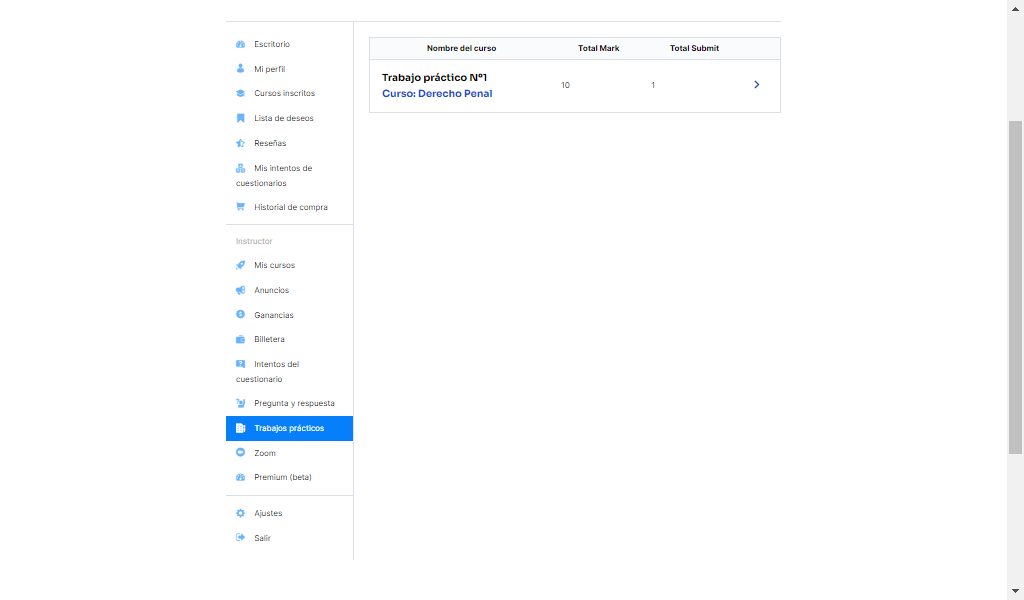Click the Cursos inscritos graduation cap icon
The height and width of the screenshot is (600, 1024).
240,93
